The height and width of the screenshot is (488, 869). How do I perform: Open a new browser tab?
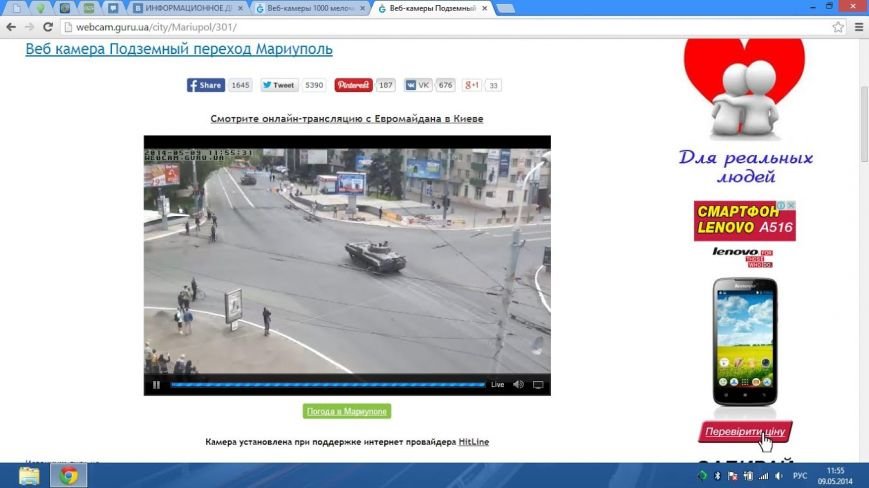(505, 8)
